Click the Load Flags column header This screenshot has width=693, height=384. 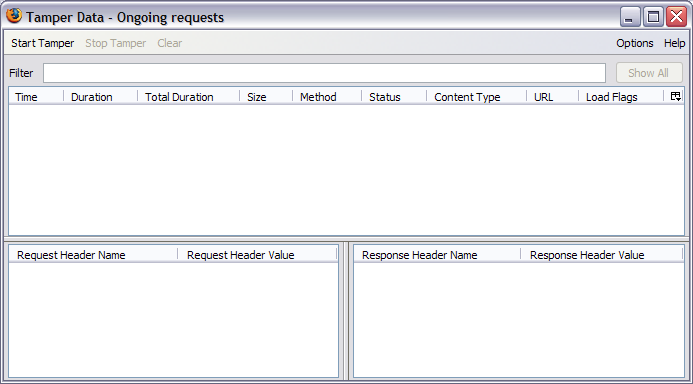(x=621, y=97)
